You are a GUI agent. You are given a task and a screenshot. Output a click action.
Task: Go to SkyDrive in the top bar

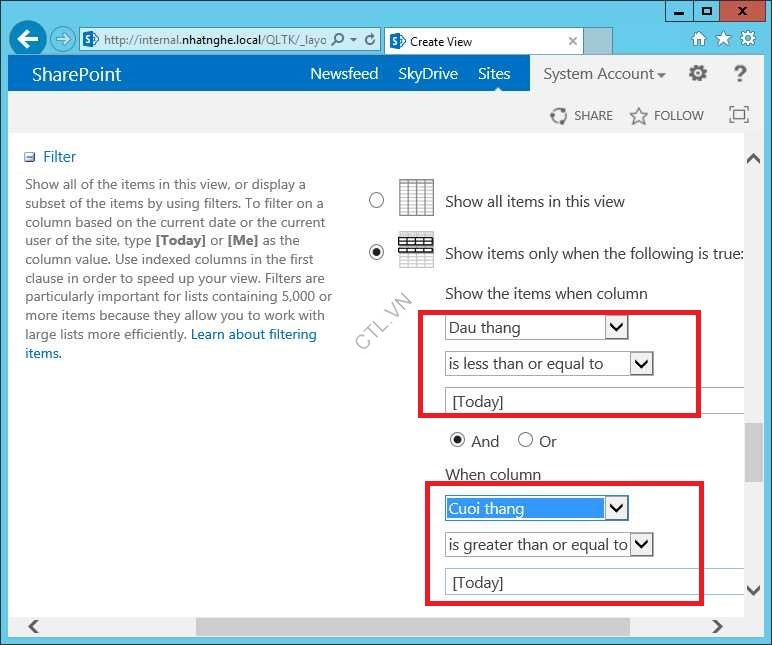tap(427, 74)
